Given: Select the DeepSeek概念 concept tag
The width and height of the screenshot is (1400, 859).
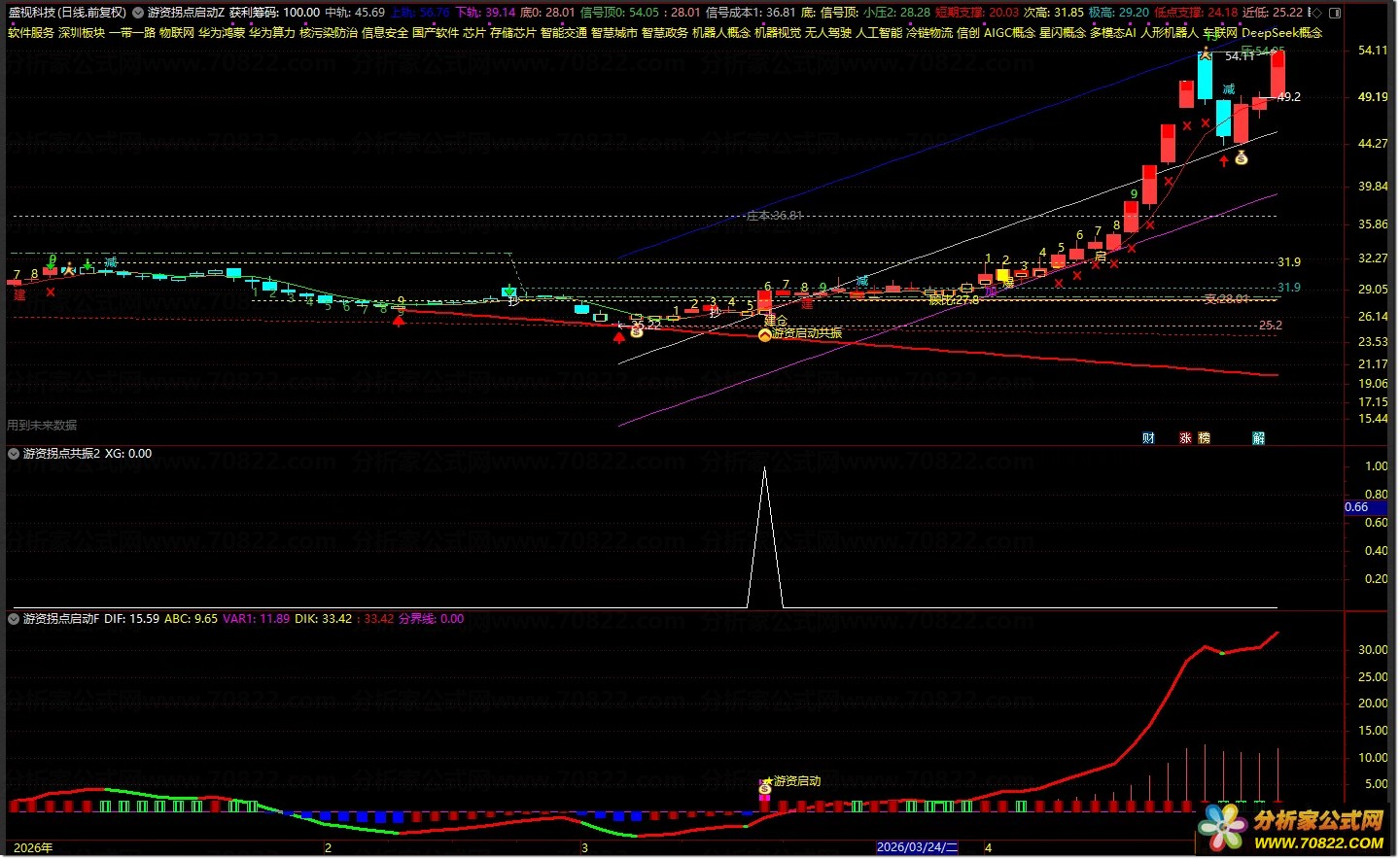Looking at the screenshot, I should click(x=1282, y=32).
